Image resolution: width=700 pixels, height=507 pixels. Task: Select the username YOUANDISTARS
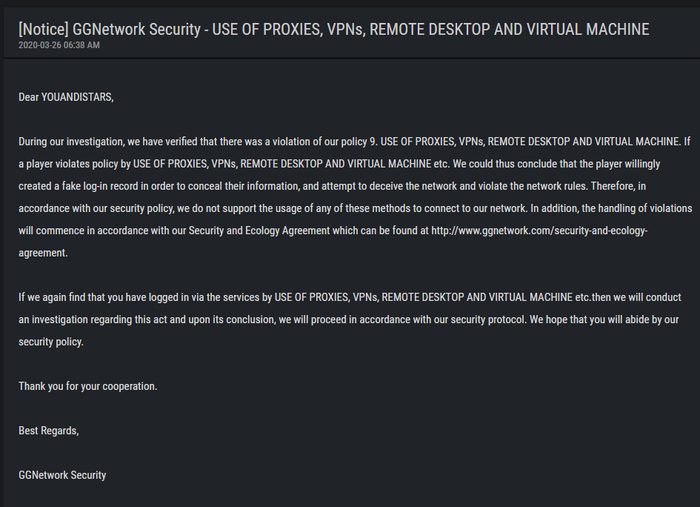pos(77,97)
